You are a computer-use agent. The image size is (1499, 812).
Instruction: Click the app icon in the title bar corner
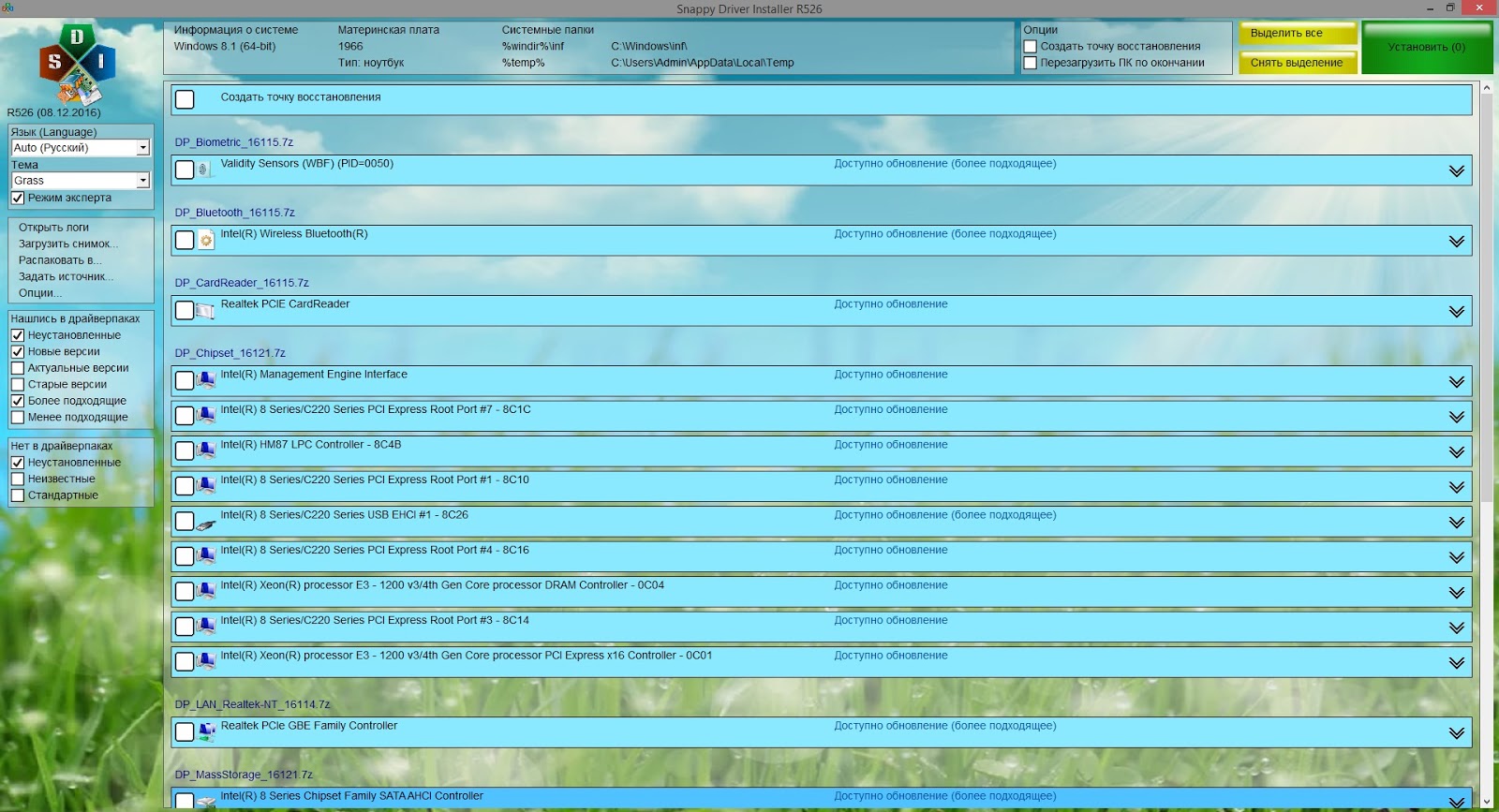(7, 7)
